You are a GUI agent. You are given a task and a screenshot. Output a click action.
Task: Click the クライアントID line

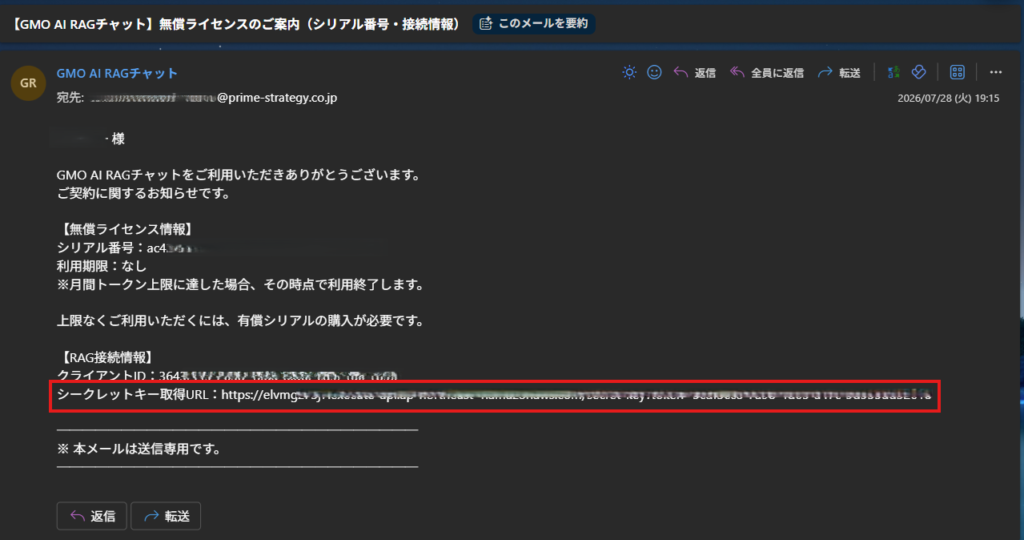coord(227,376)
